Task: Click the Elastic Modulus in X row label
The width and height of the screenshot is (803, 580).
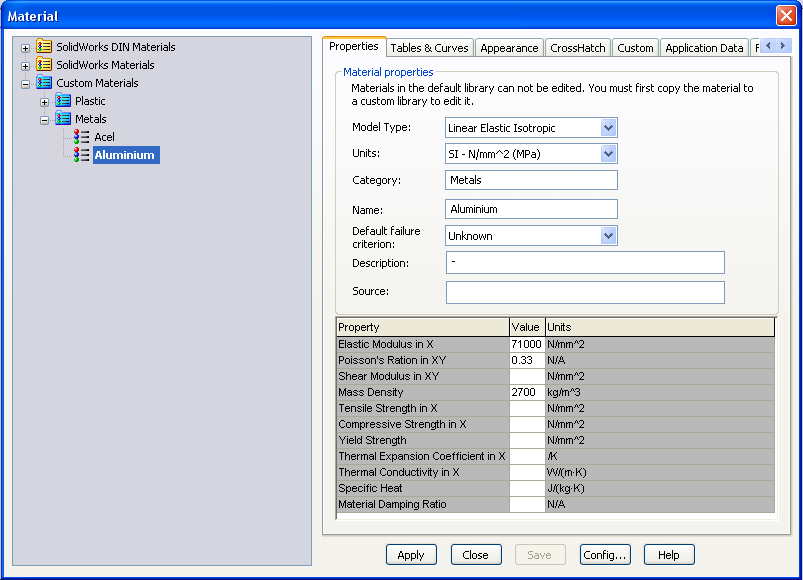Action: point(422,344)
